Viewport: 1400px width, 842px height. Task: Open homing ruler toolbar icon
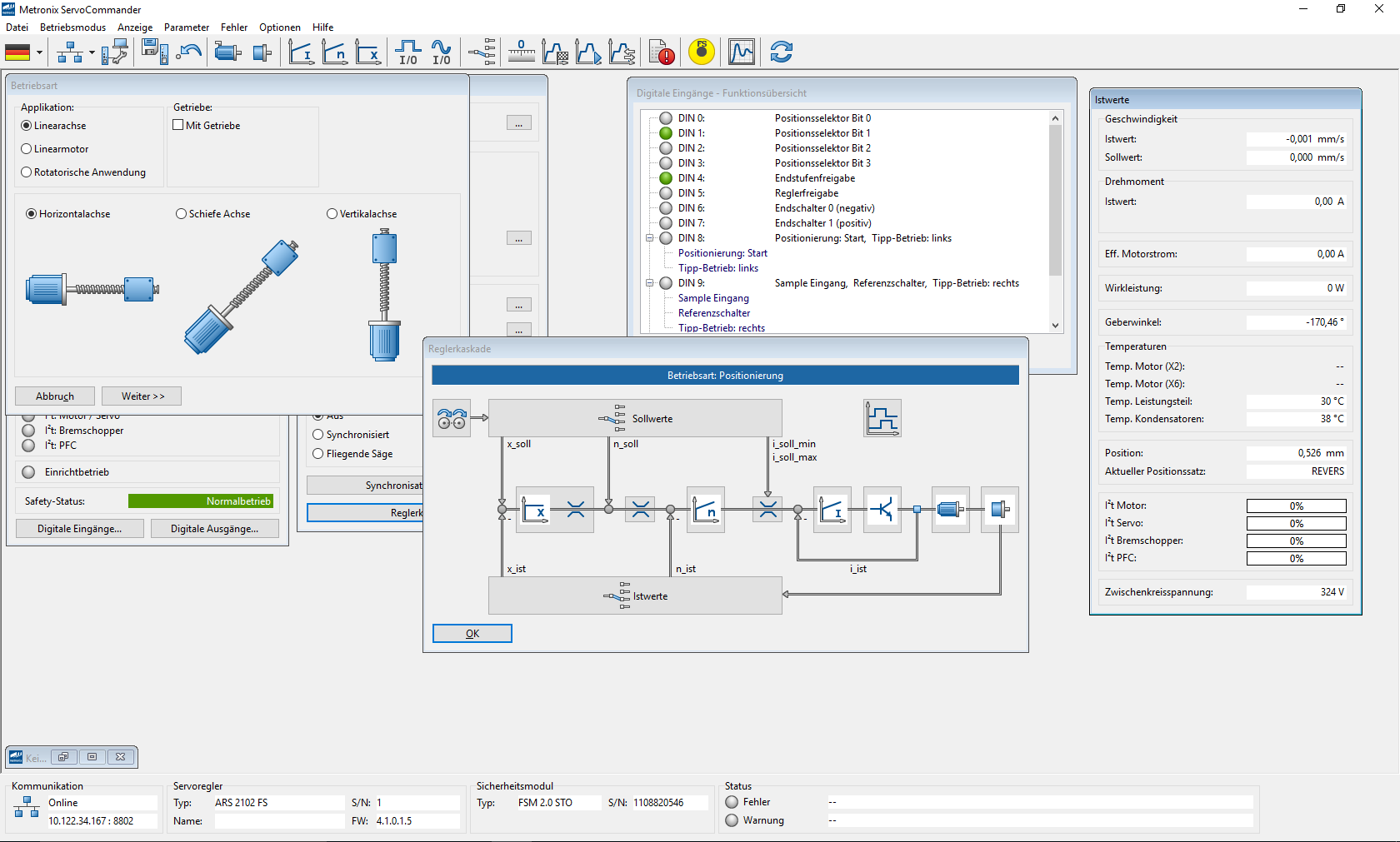(x=522, y=52)
